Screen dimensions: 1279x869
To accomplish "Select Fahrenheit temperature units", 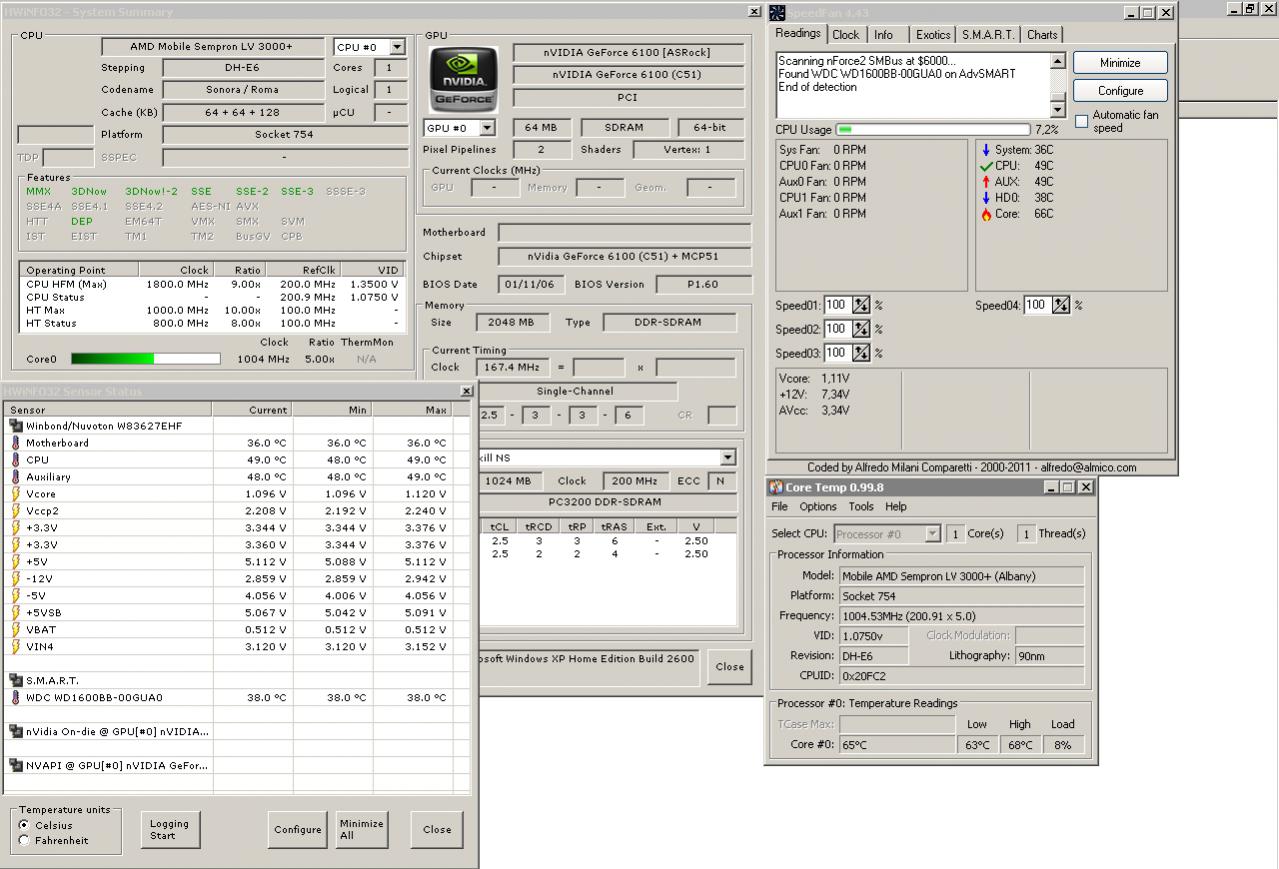I will pos(24,841).
